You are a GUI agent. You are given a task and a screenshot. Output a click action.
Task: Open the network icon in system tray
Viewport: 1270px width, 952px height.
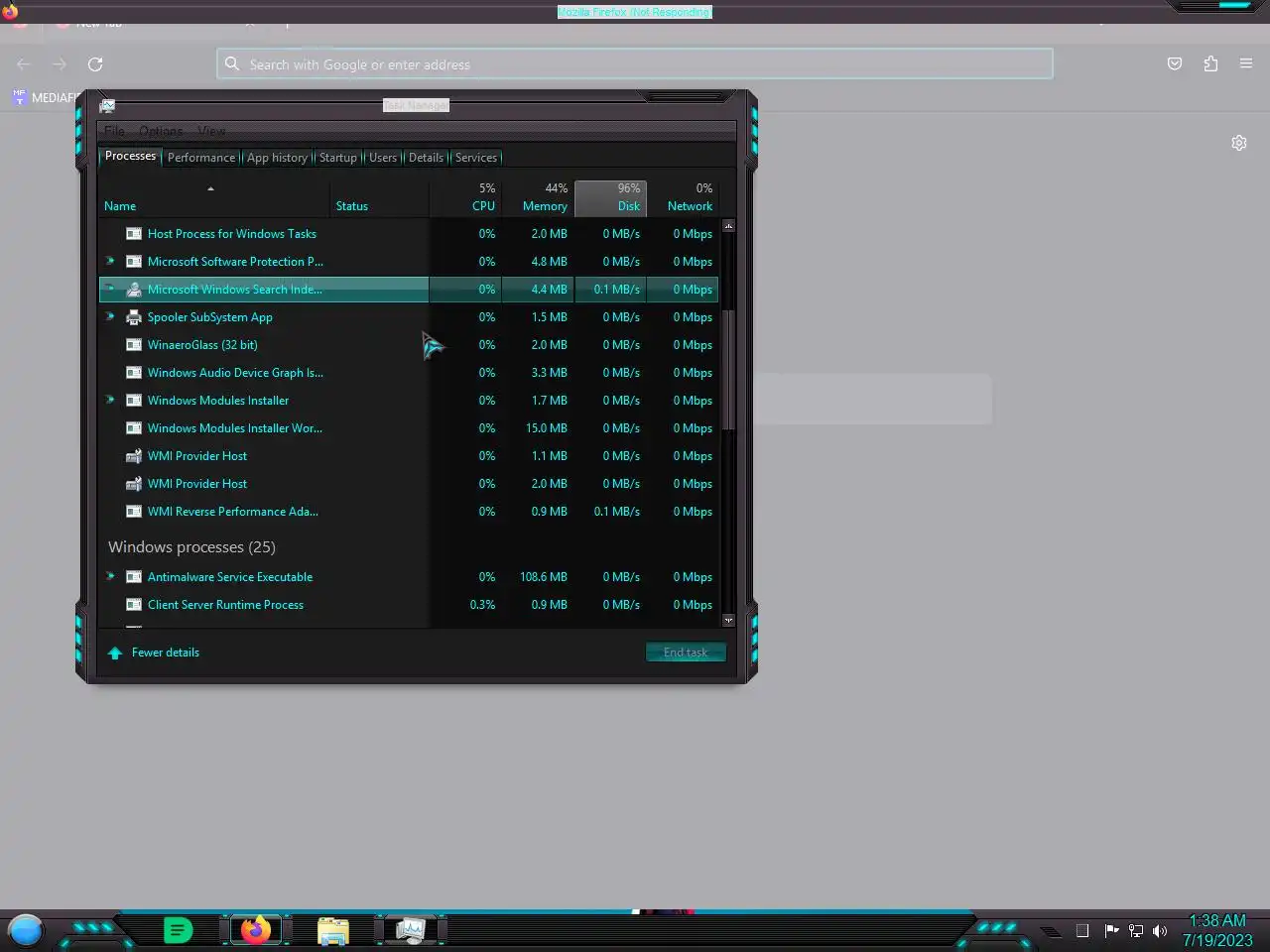[1136, 931]
